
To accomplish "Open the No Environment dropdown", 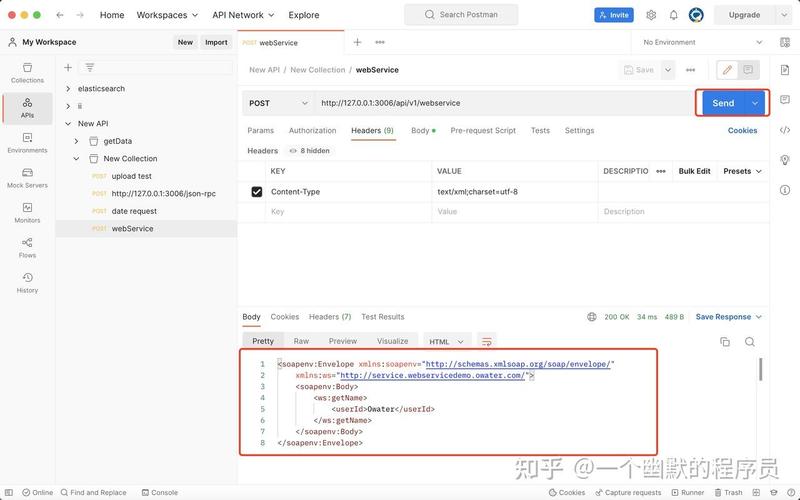I will point(703,42).
